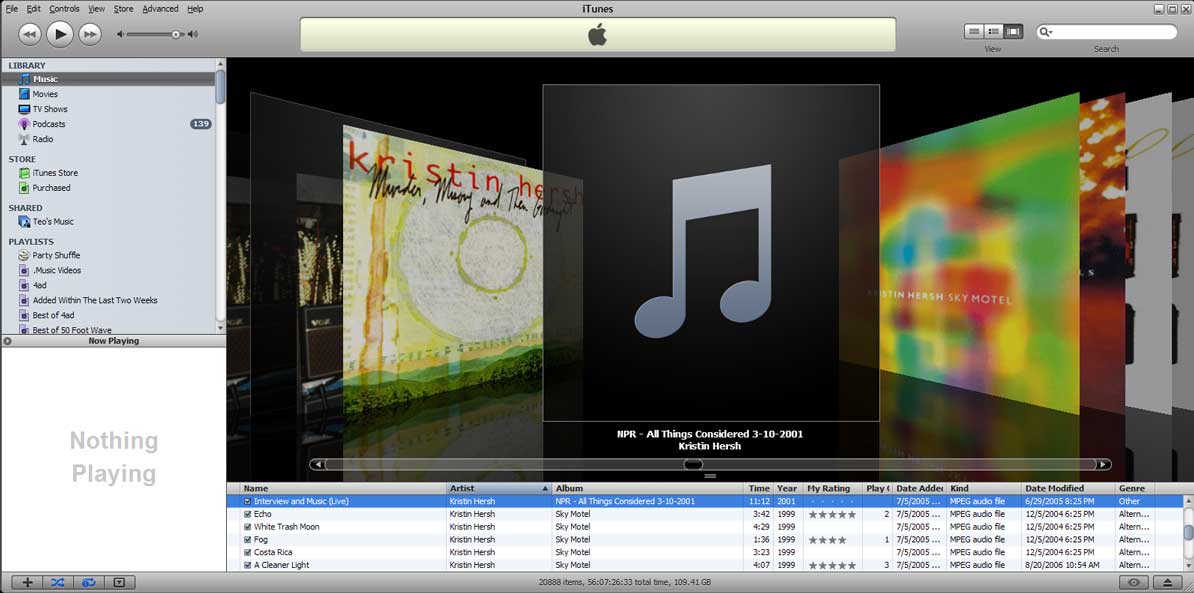This screenshot has height=593, width=1194.
Task: Click the Cover Flow right scroll arrow
Action: (1103, 464)
